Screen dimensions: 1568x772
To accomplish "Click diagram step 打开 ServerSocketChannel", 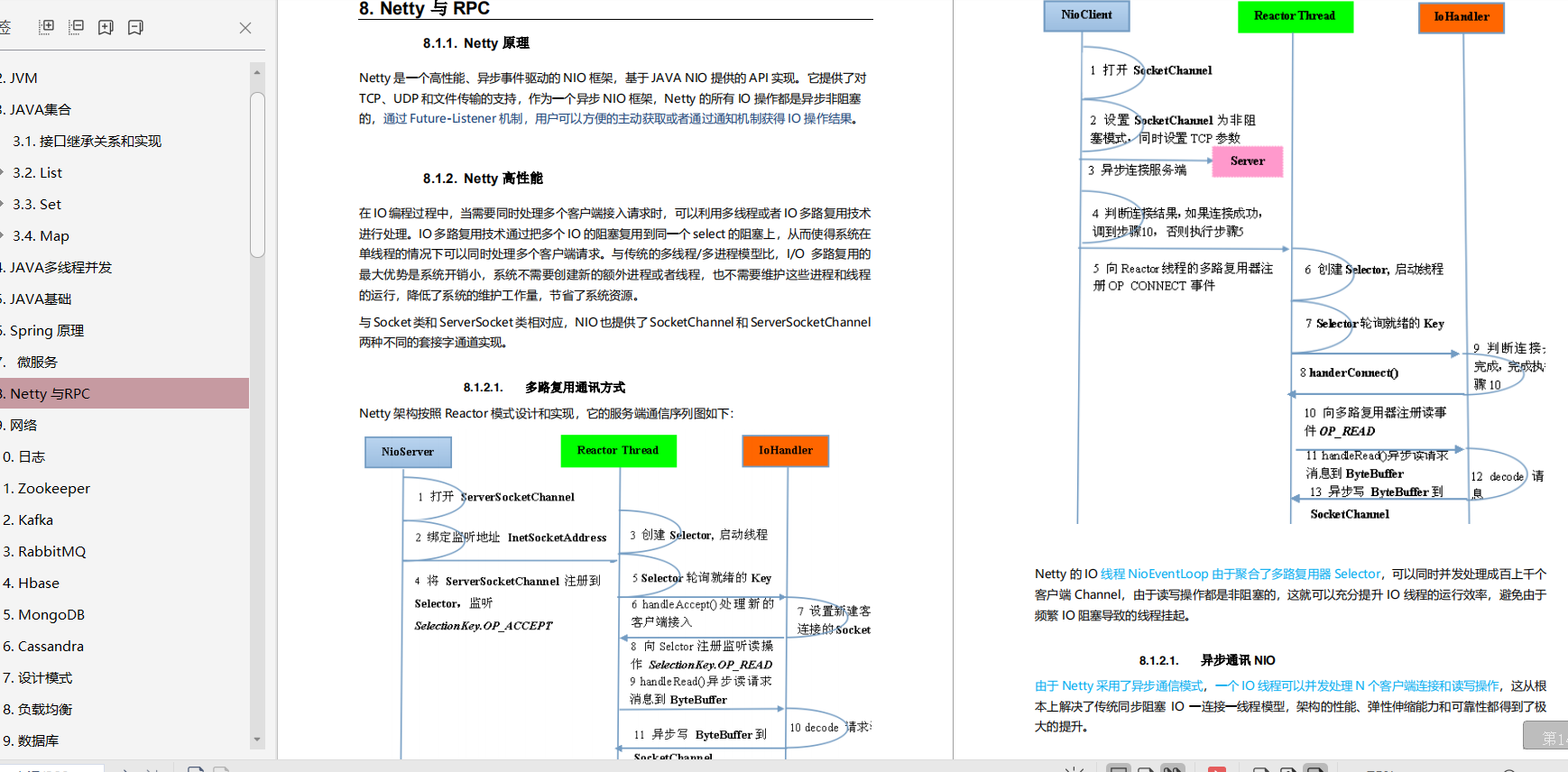I will [495, 497].
